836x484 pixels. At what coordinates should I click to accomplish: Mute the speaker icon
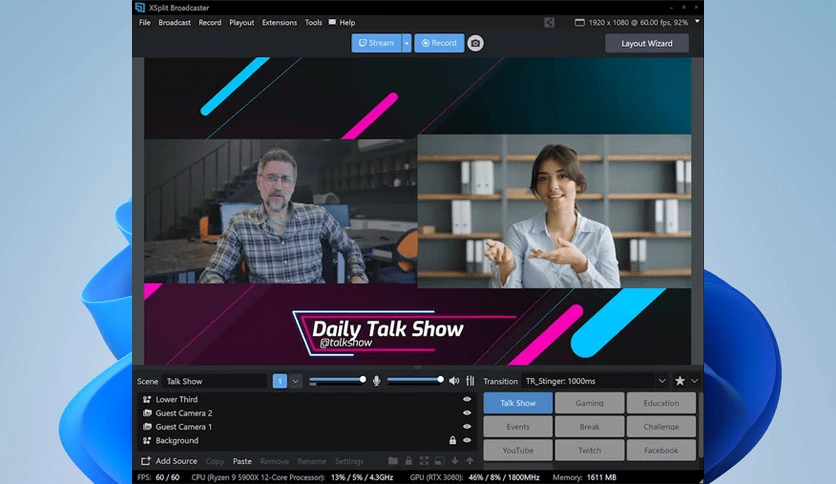(x=454, y=381)
